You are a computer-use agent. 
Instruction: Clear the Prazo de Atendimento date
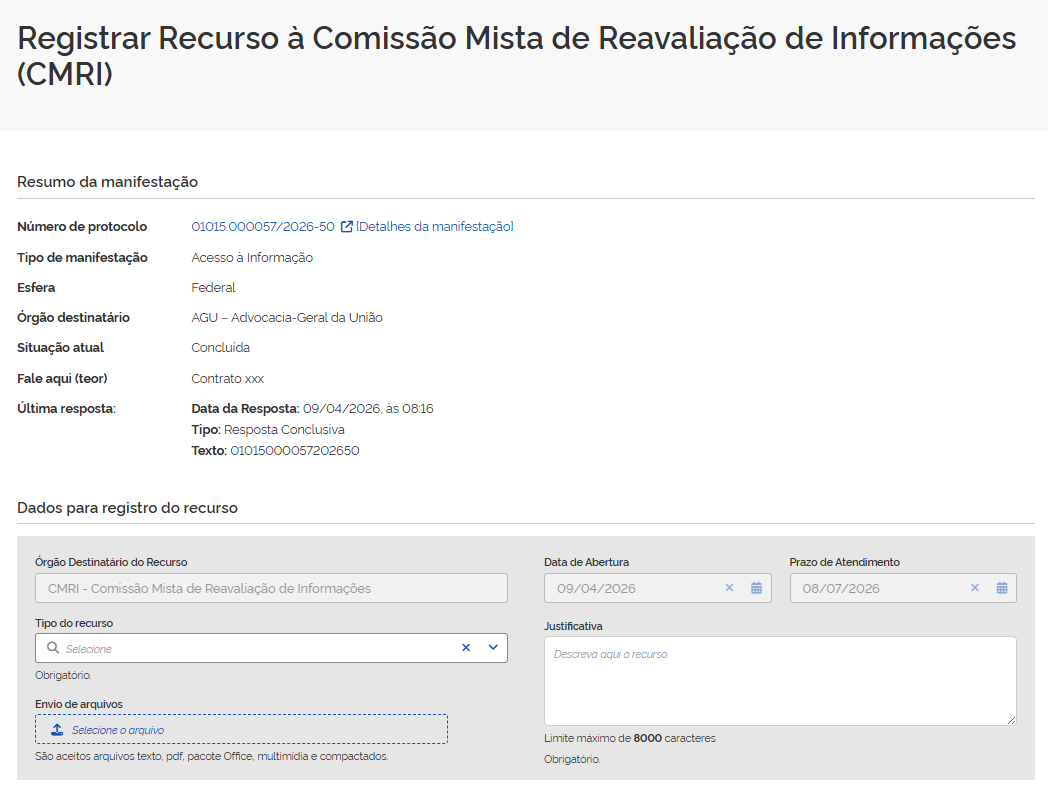(975, 588)
